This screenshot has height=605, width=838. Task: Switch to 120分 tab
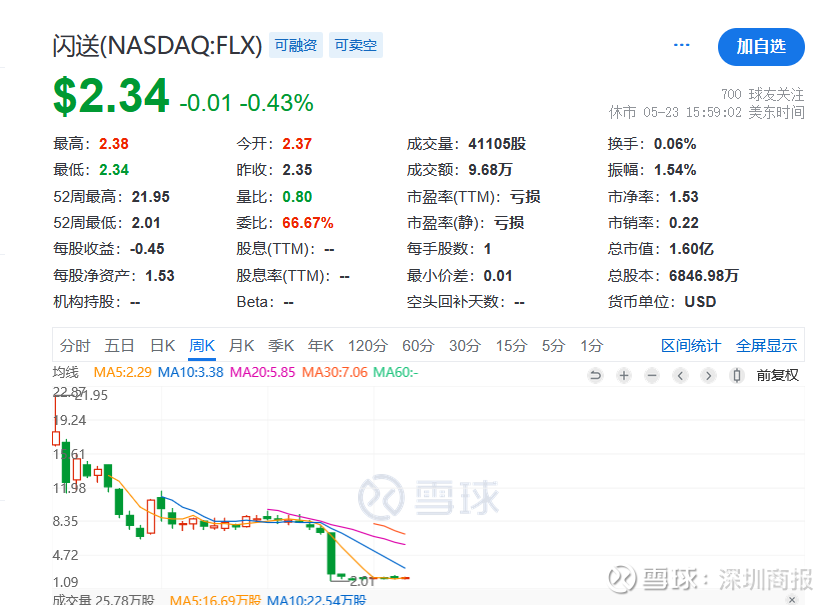pos(368,346)
